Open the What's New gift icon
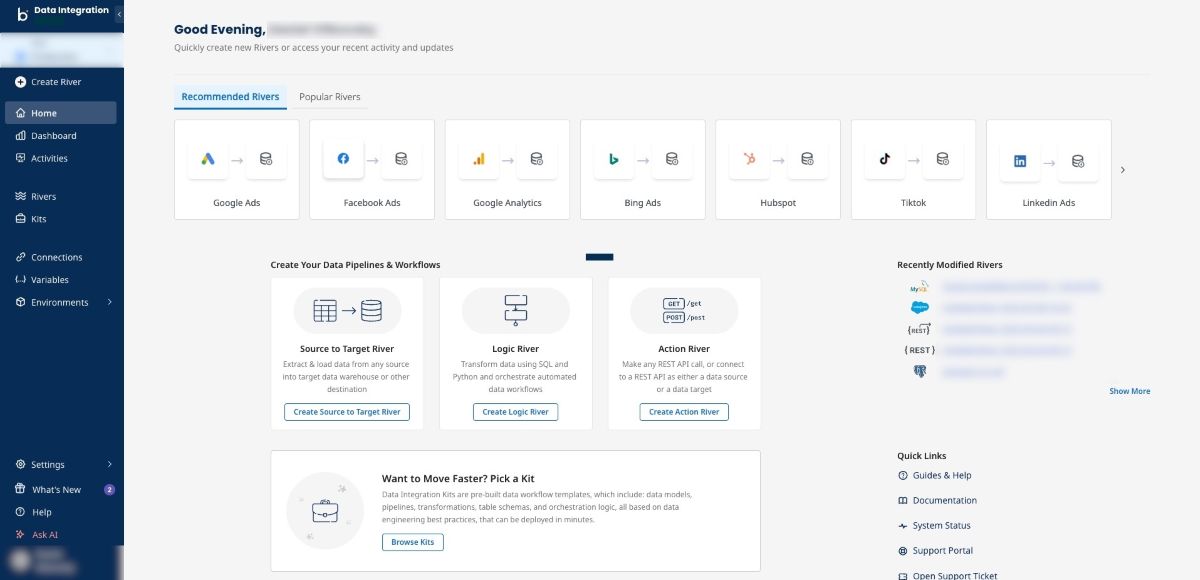This screenshot has width=1200, height=580. point(21,489)
